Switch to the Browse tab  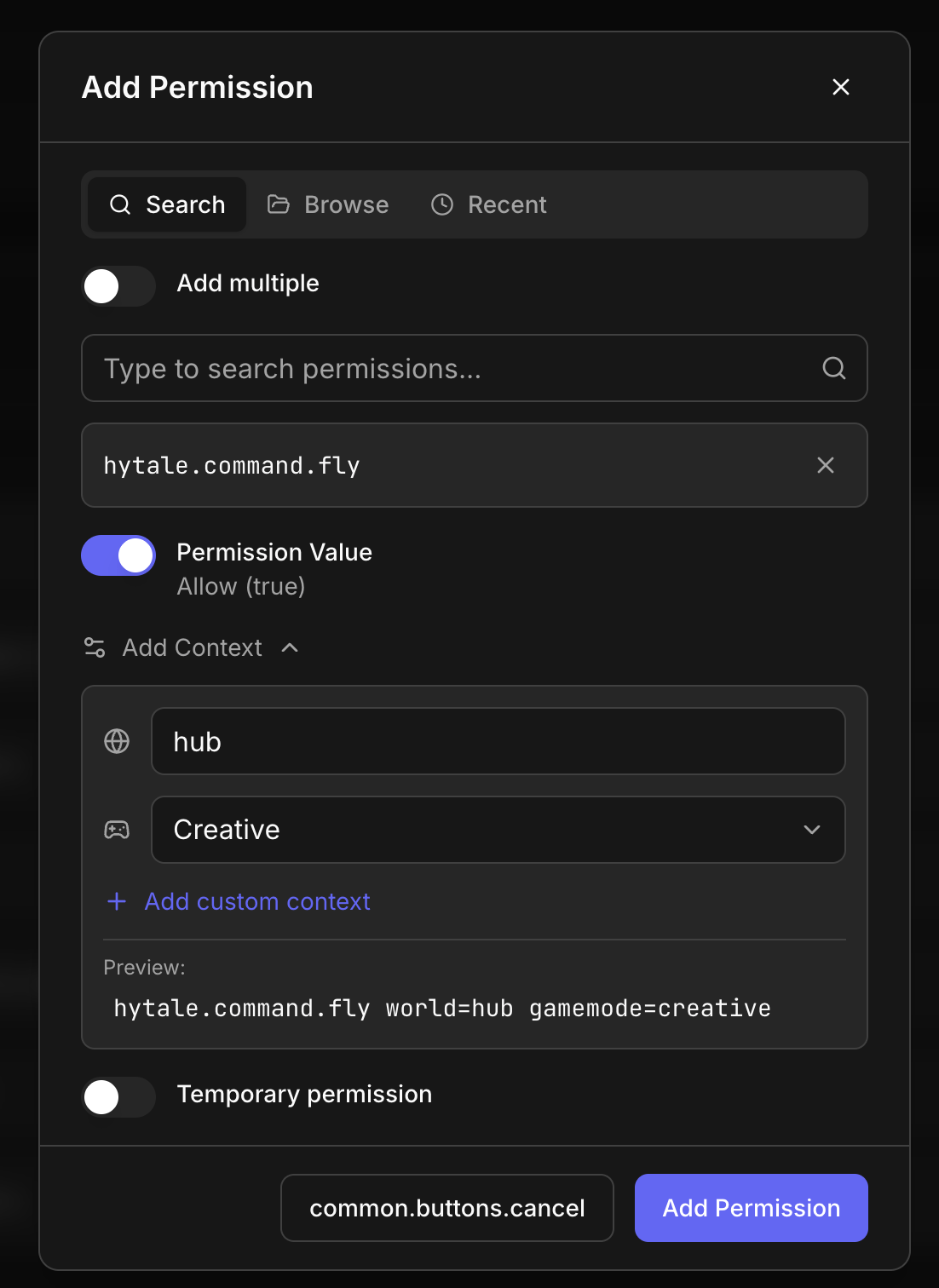click(328, 204)
